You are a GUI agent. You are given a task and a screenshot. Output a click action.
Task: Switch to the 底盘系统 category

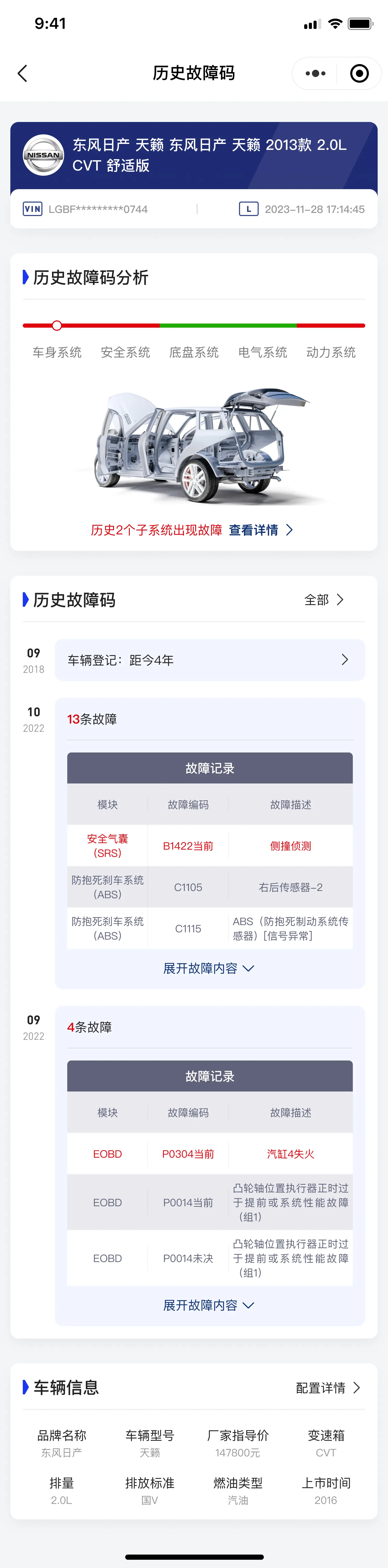tap(194, 352)
